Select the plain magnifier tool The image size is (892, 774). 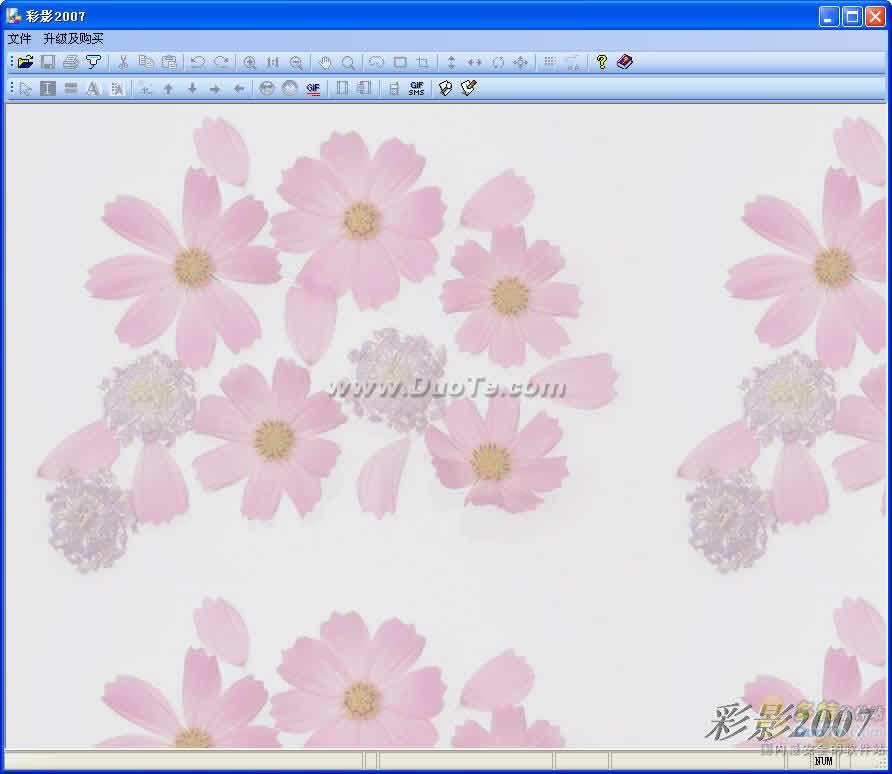(348, 63)
